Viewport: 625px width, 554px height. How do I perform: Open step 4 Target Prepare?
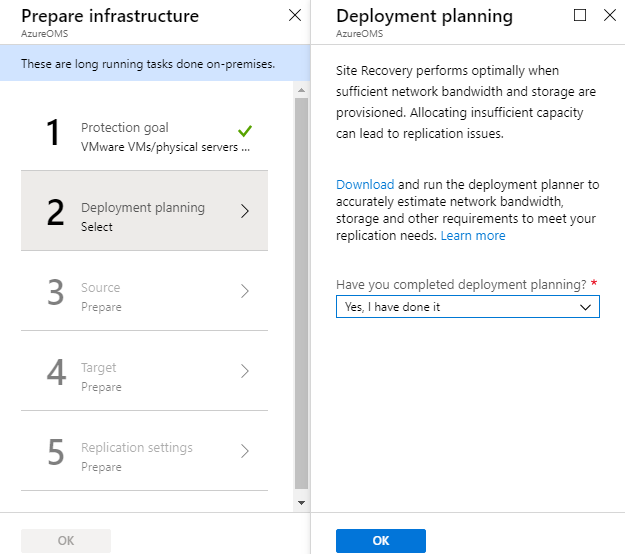[144, 371]
